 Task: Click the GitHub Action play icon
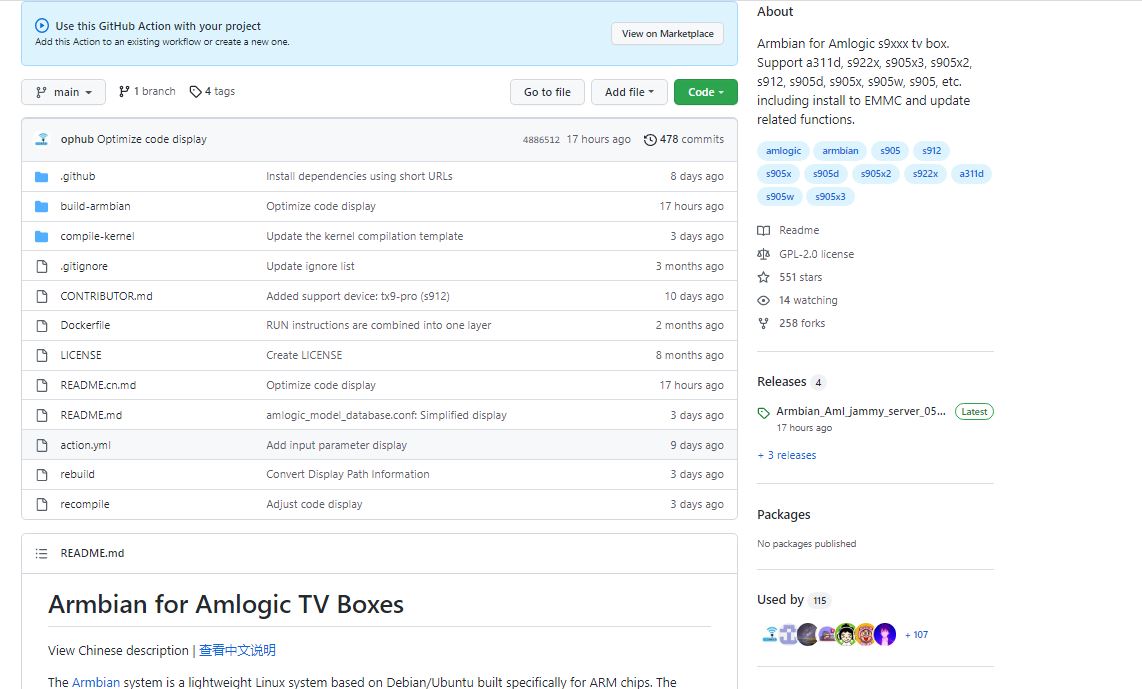pos(42,25)
